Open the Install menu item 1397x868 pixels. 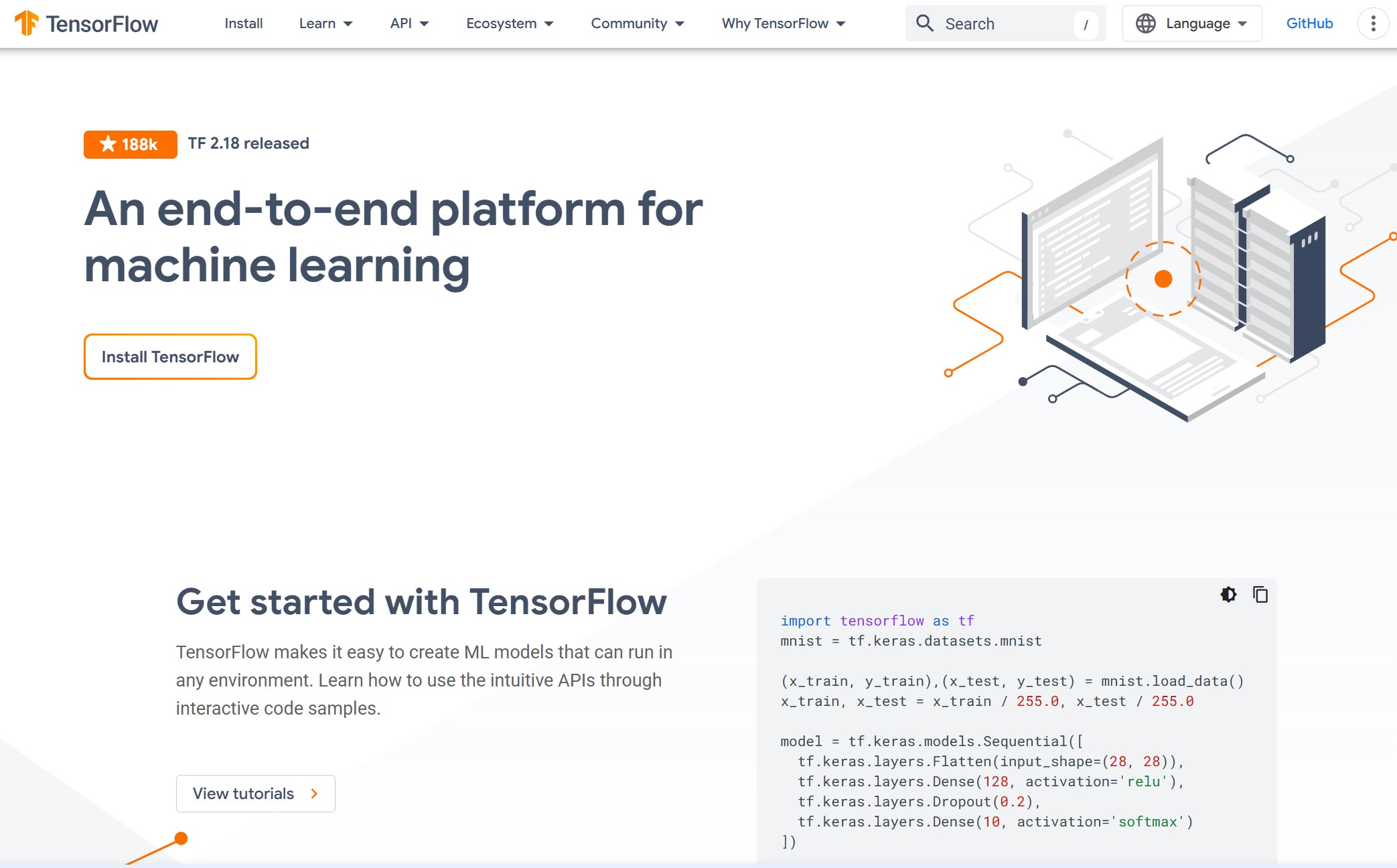click(244, 23)
